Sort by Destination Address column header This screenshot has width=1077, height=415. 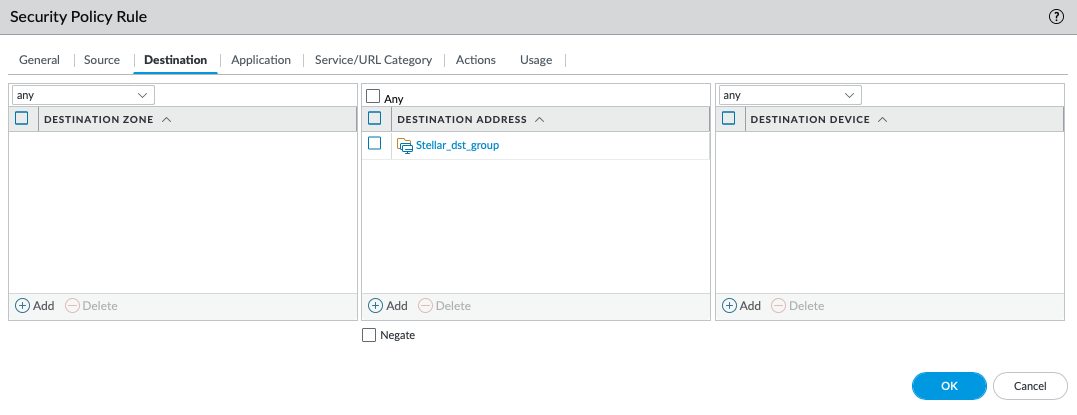[x=462, y=120]
